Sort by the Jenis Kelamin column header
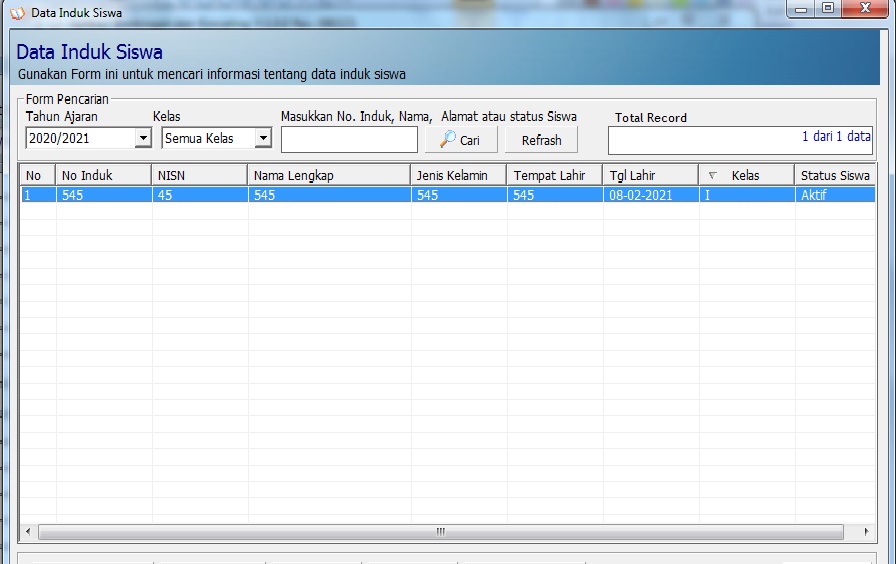 click(458, 175)
